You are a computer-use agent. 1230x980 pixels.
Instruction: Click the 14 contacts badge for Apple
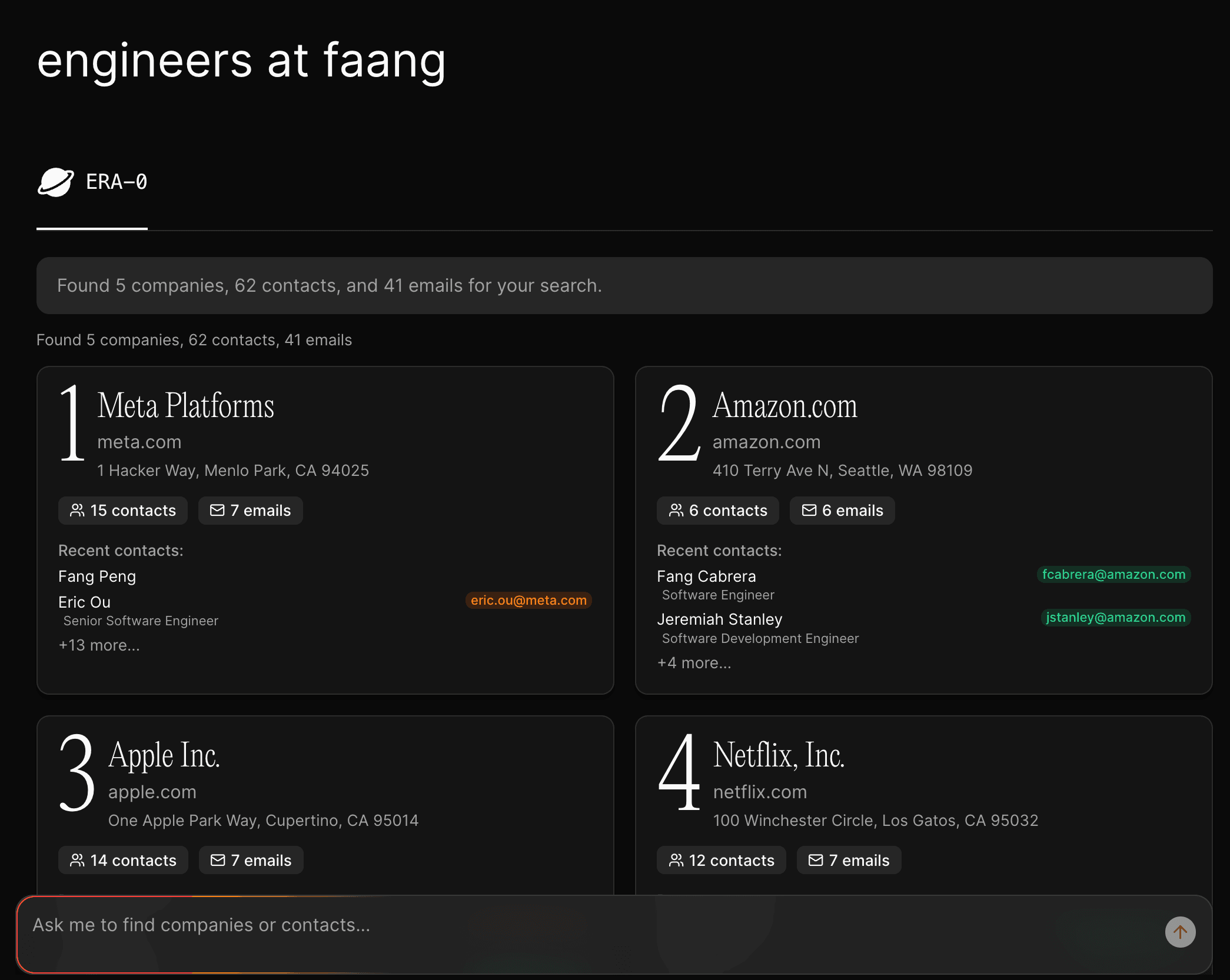click(123, 861)
